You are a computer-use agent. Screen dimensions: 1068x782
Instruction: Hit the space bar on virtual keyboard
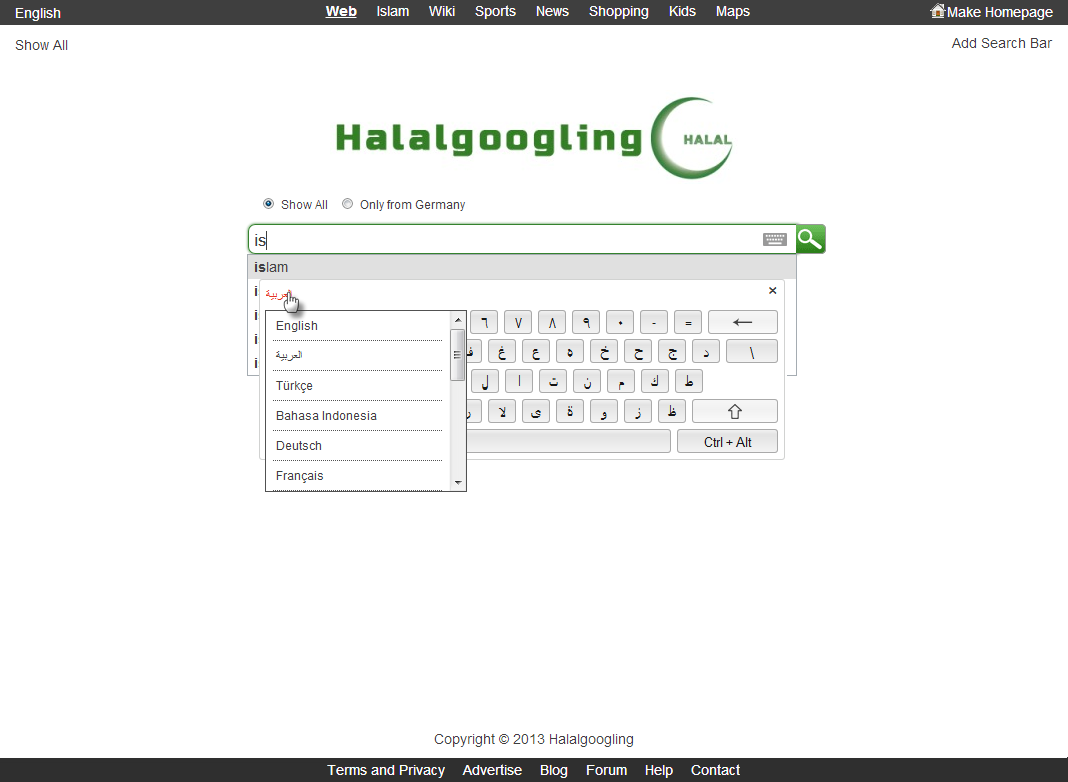[568, 441]
